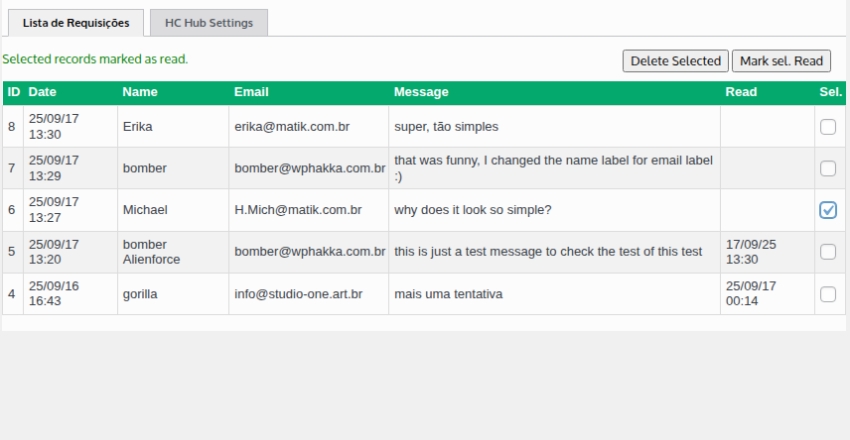Click the email info@studio-one.art.br

pos(298,294)
